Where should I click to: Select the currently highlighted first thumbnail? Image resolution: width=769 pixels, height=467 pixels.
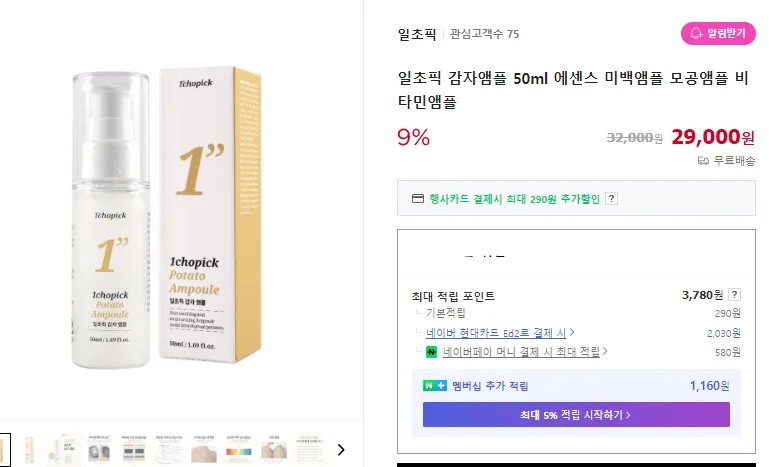click(4, 450)
